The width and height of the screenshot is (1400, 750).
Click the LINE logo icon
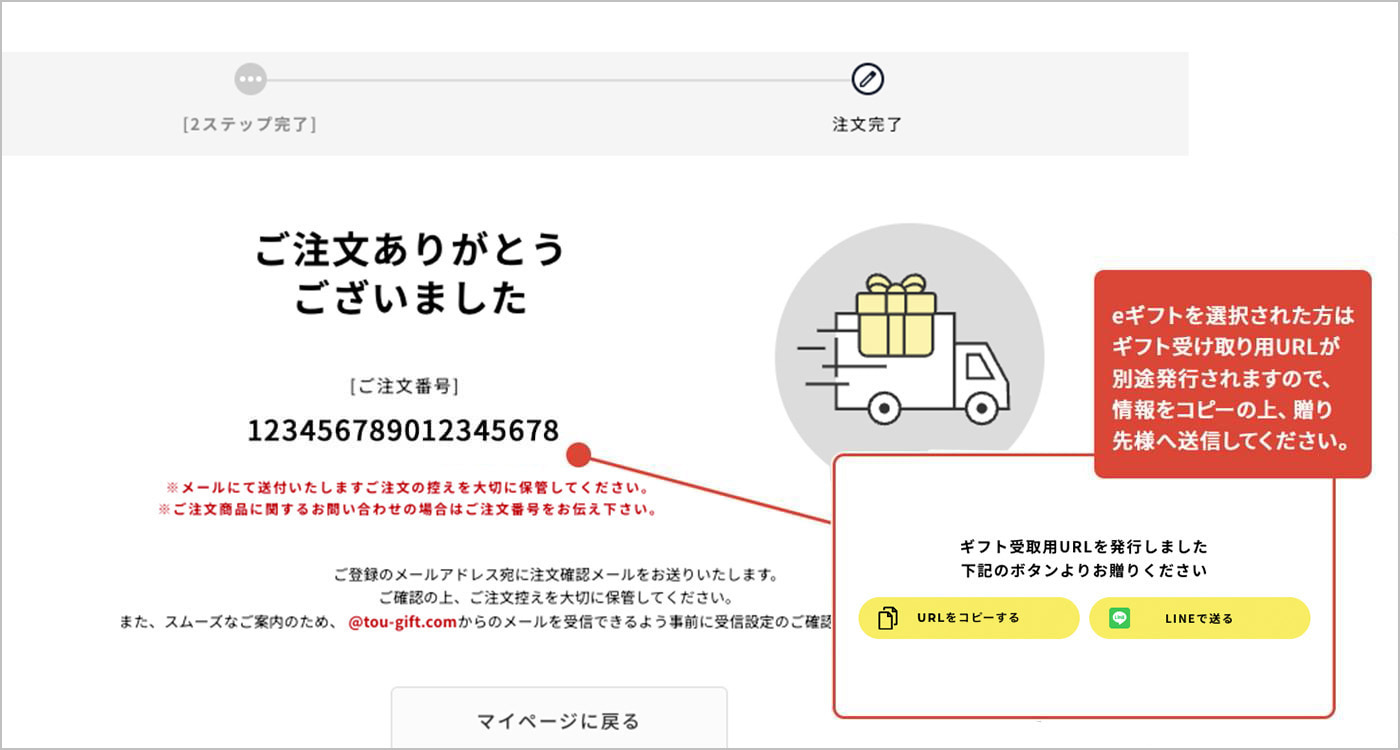pyautogui.click(x=1119, y=618)
